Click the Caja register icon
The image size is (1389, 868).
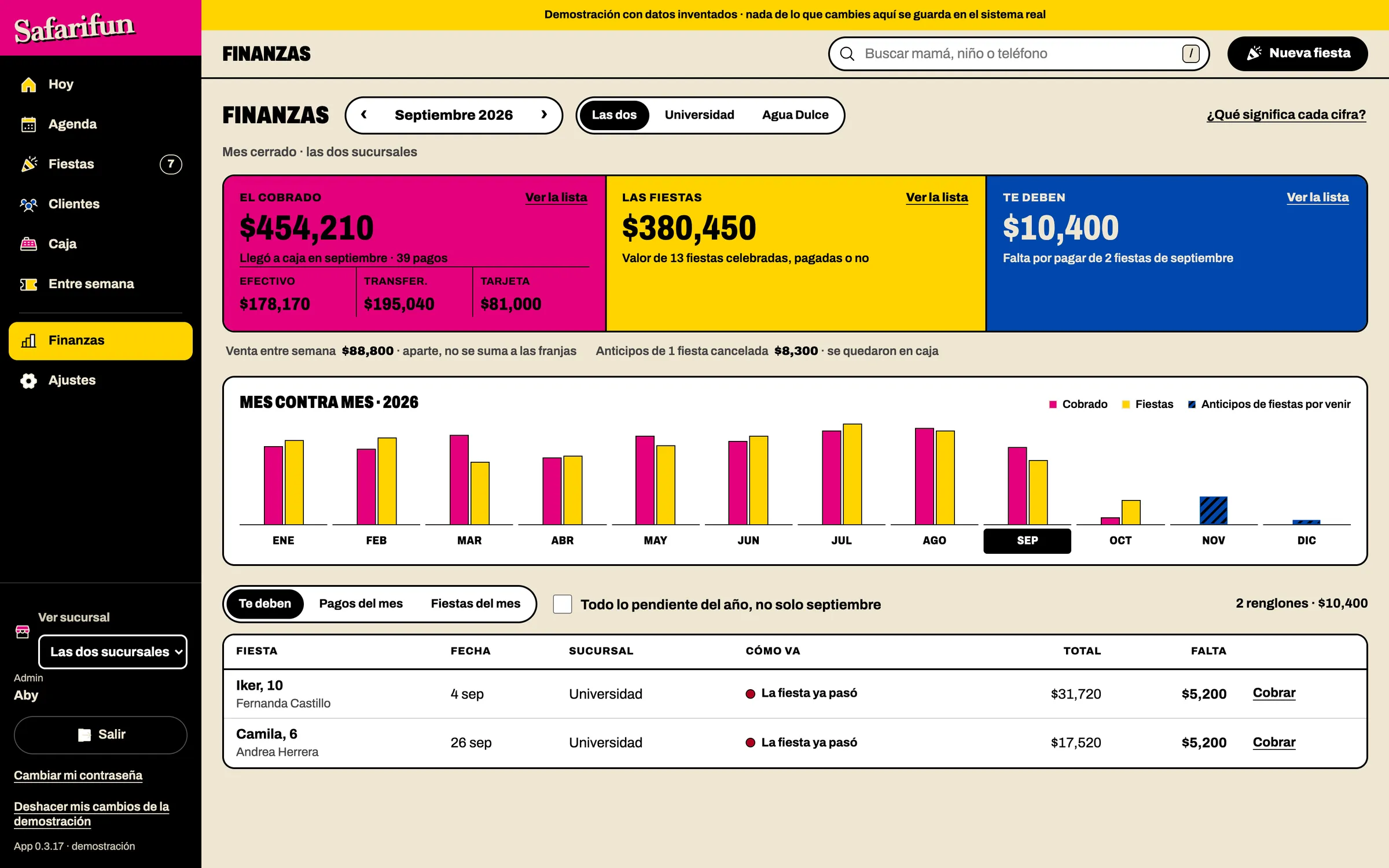tap(28, 244)
